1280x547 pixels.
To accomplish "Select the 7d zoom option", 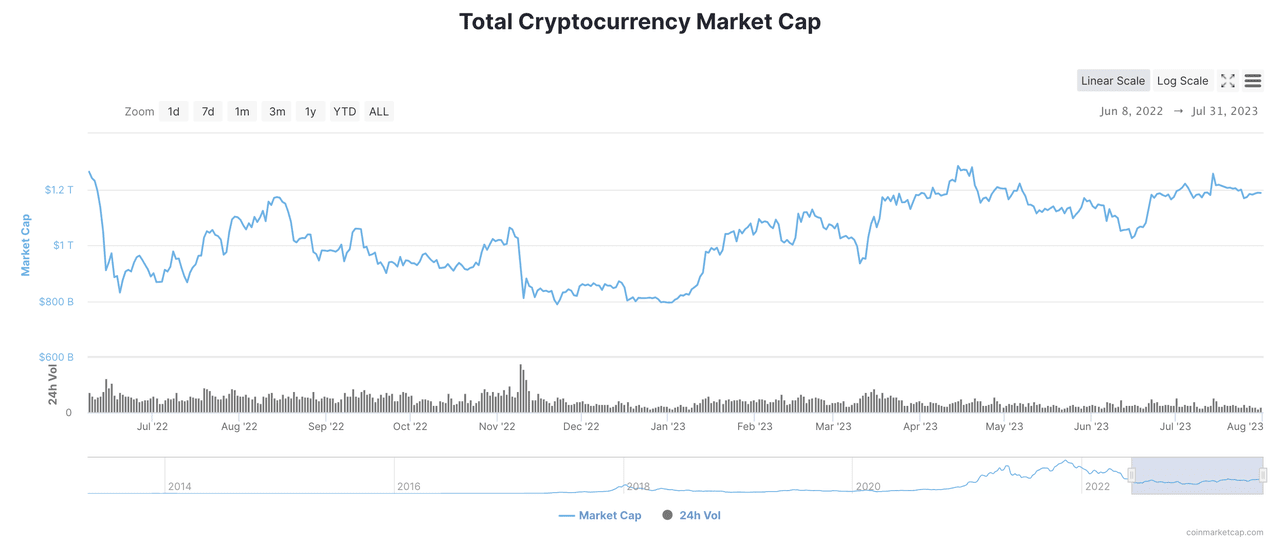I will [208, 112].
